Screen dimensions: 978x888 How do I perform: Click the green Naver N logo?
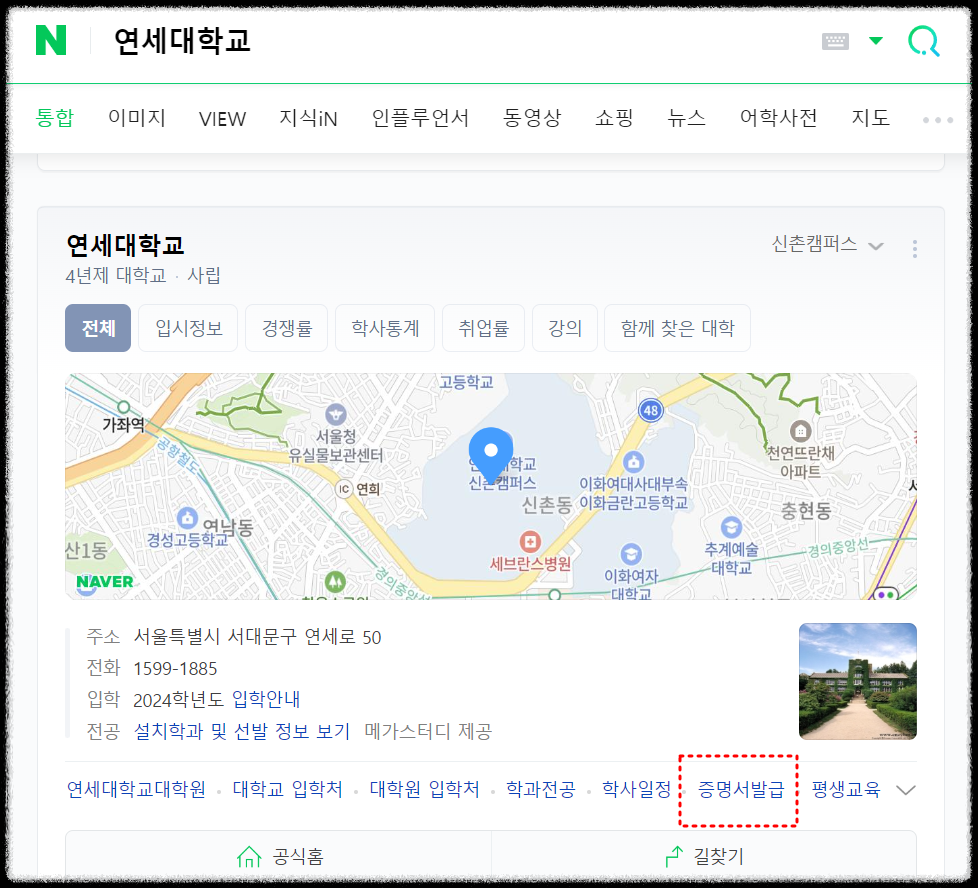tap(51, 41)
